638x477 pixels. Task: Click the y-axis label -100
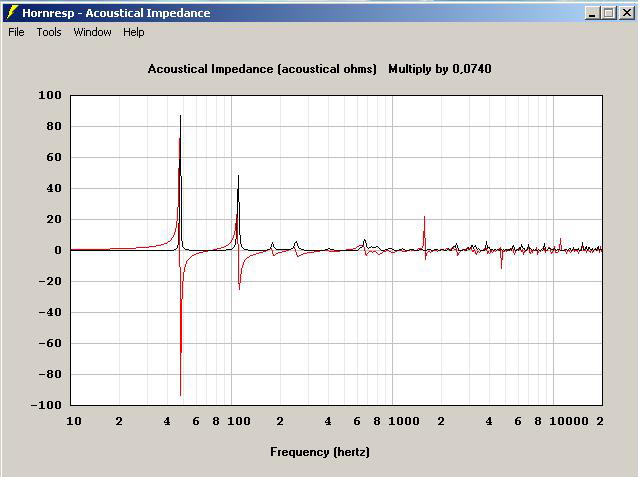point(46,405)
